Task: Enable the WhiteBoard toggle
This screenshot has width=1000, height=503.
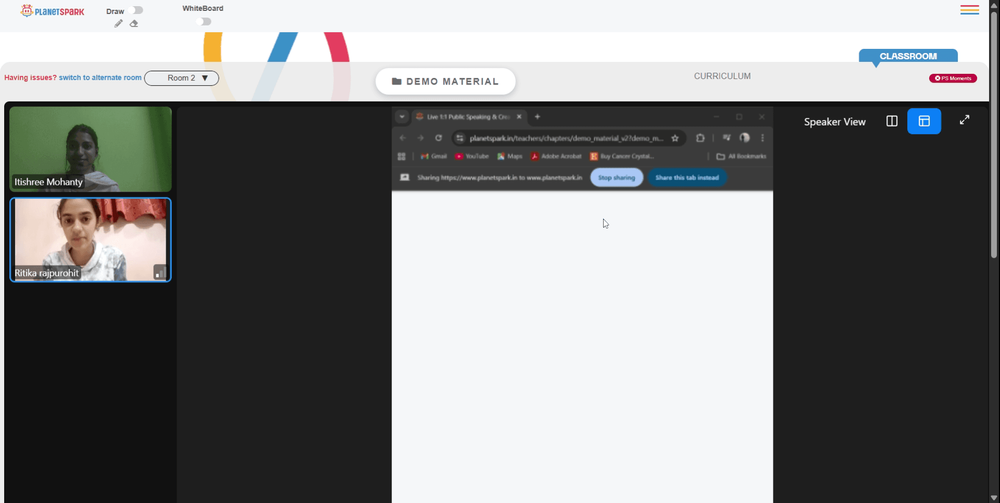Action: [203, 22]
